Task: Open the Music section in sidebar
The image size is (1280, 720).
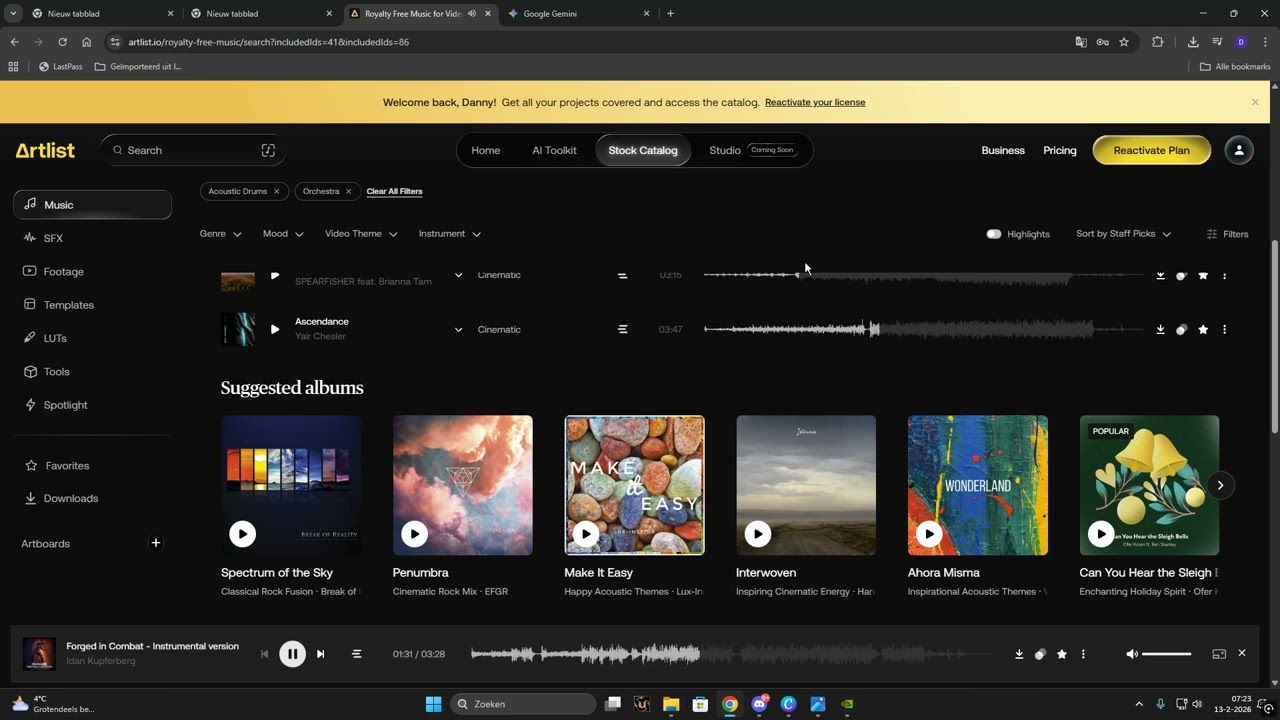Action: click(x=92, y=204)
